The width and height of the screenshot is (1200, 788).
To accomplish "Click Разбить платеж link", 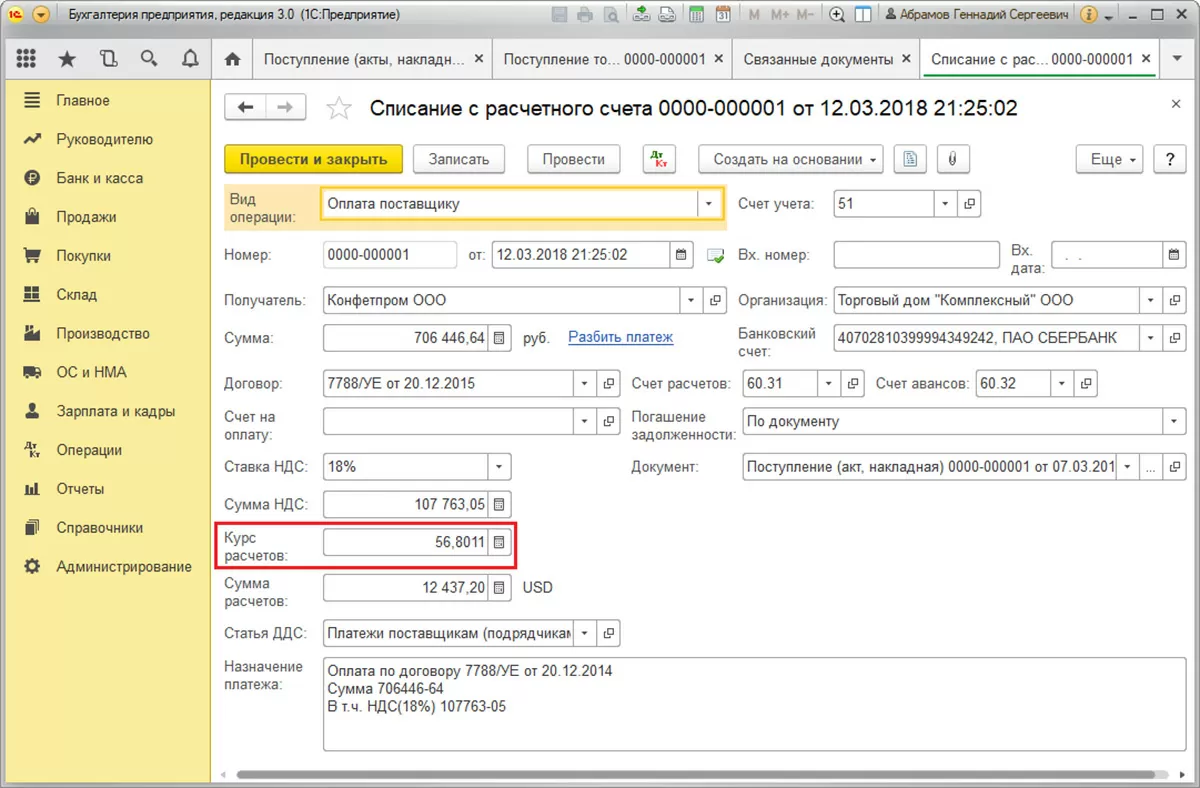I will 620,337.
